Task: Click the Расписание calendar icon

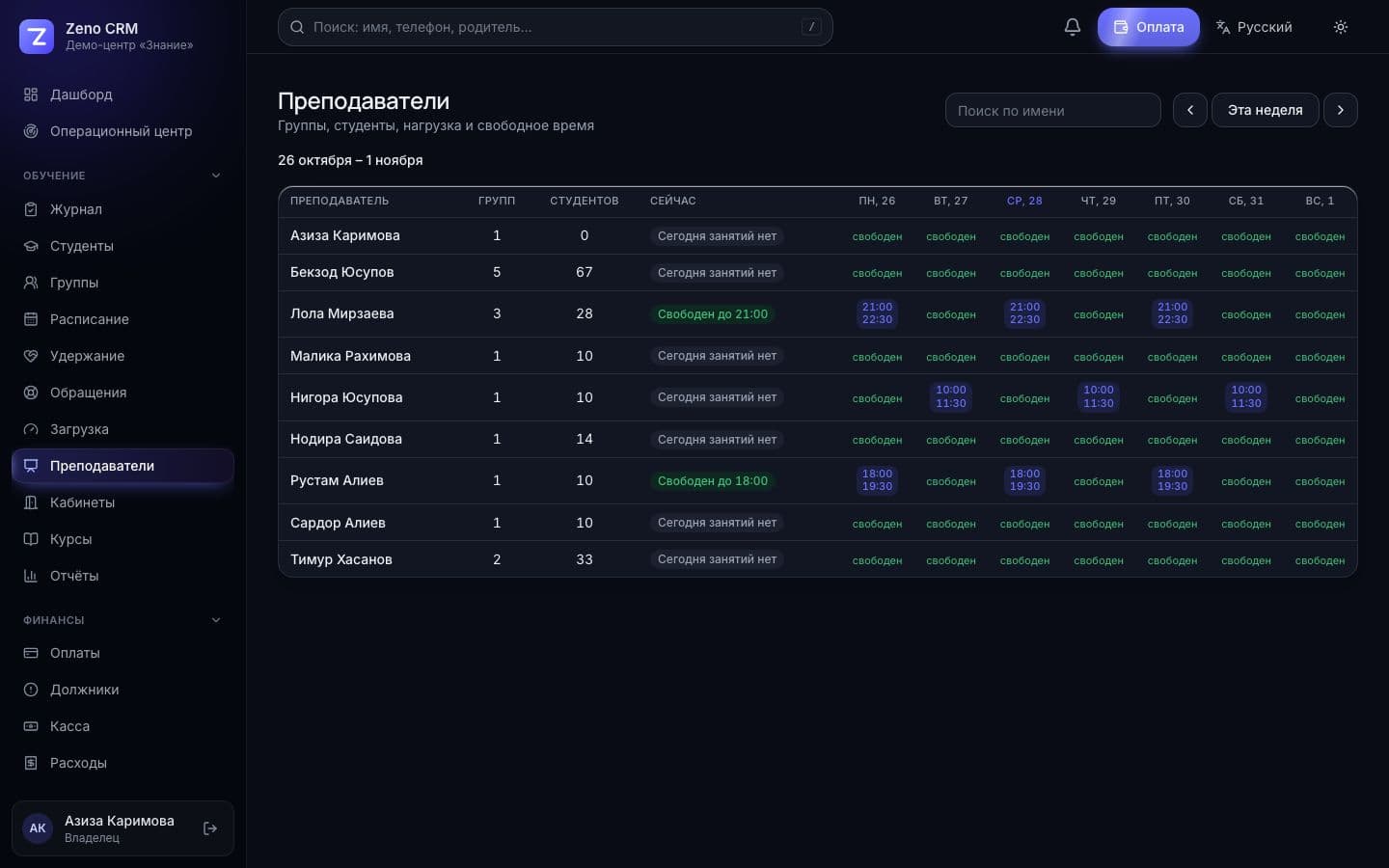Action: 31,319
